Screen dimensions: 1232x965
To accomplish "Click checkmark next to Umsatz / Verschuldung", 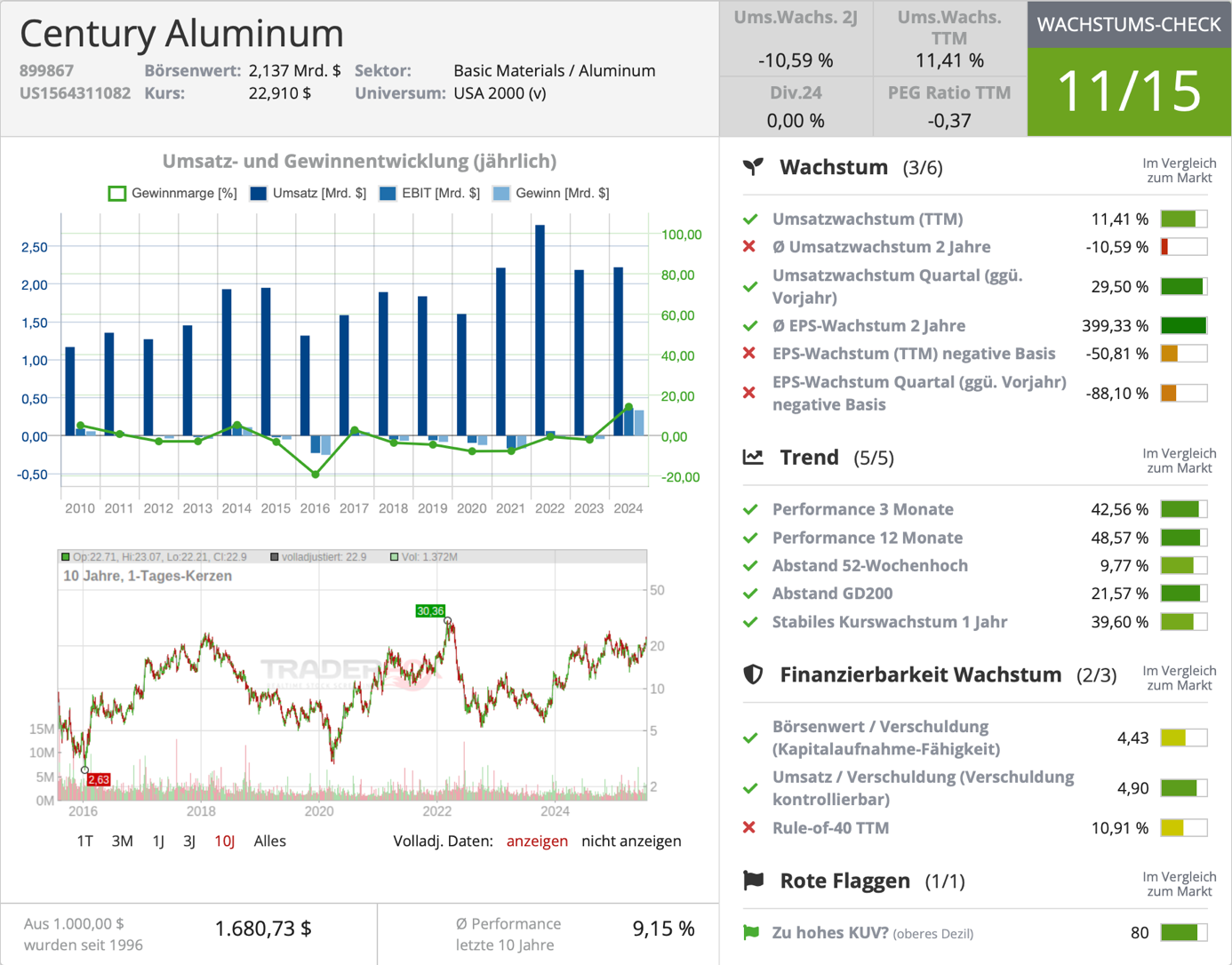I will tap(750, 788).
